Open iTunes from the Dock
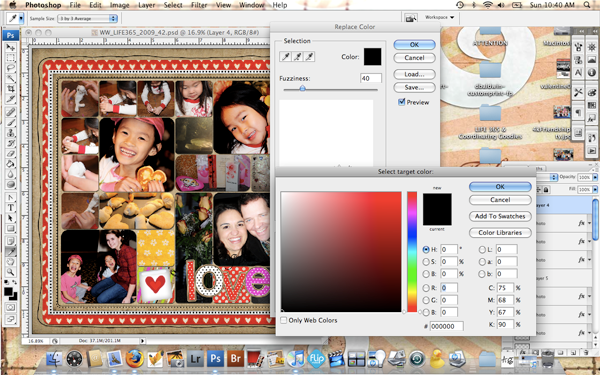The image size is (600, 375). point(295,359)
